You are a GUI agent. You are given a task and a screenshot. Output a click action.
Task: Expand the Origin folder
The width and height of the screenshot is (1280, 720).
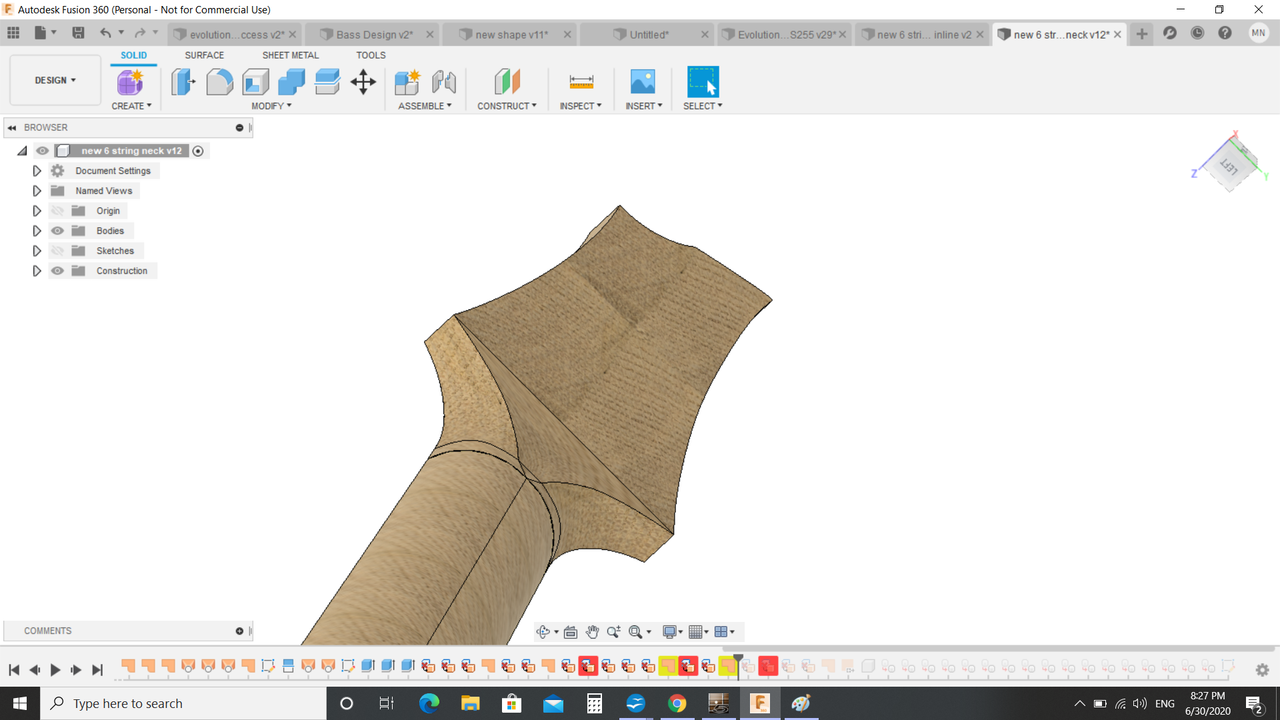(x=37, y=211)
